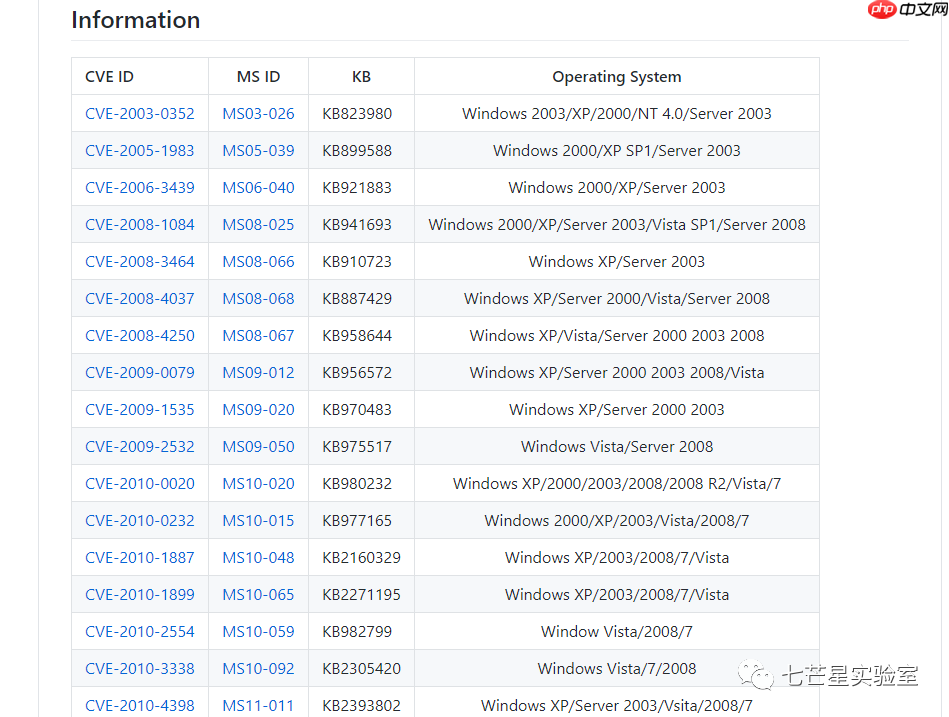Open the MS08-025 link
Image resolution: width=949 pixels, height=717 pixels.
point(258,225)
